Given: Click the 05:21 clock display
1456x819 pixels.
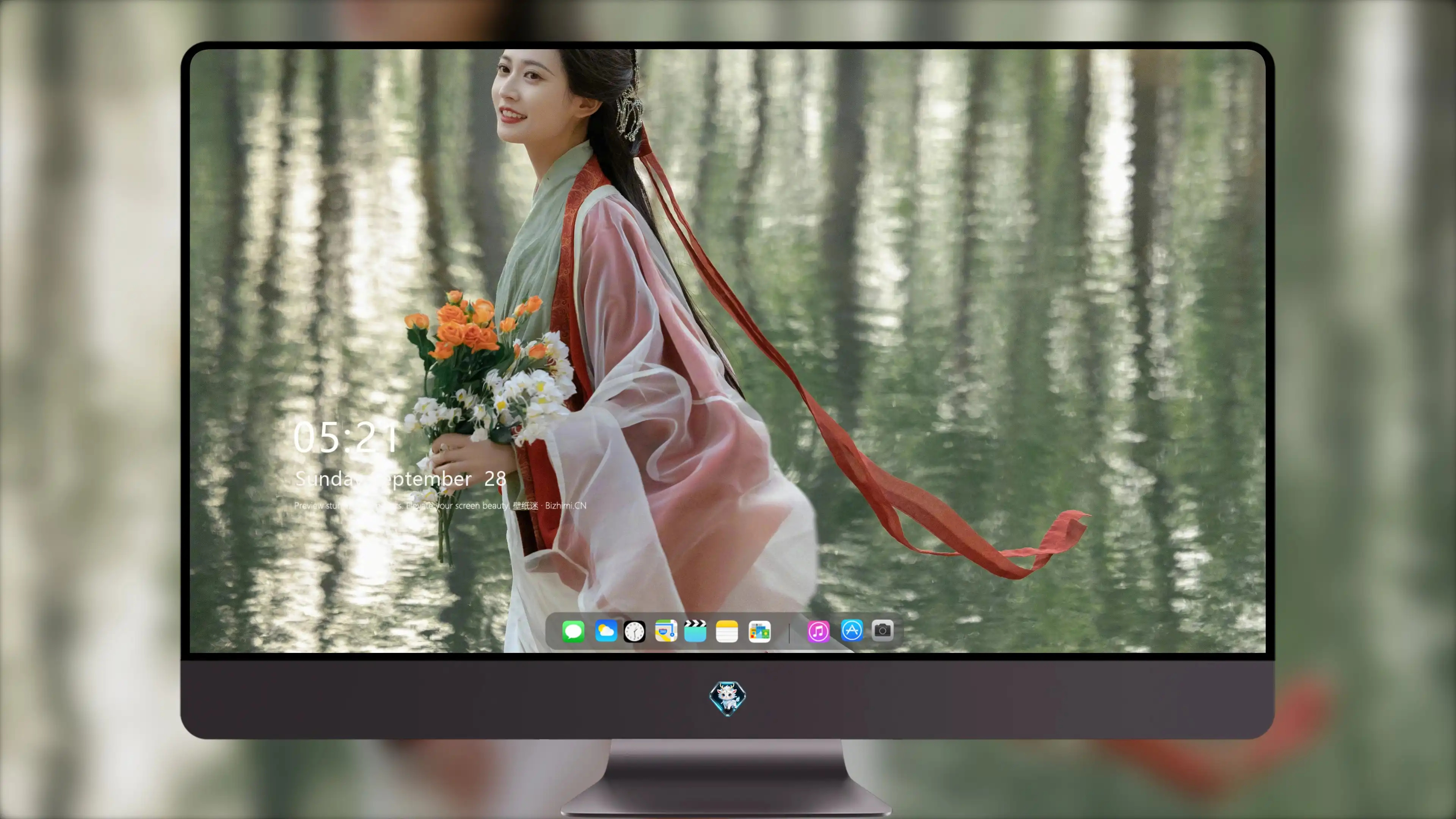Looking at the screenshot, I should tap(345, 438).
